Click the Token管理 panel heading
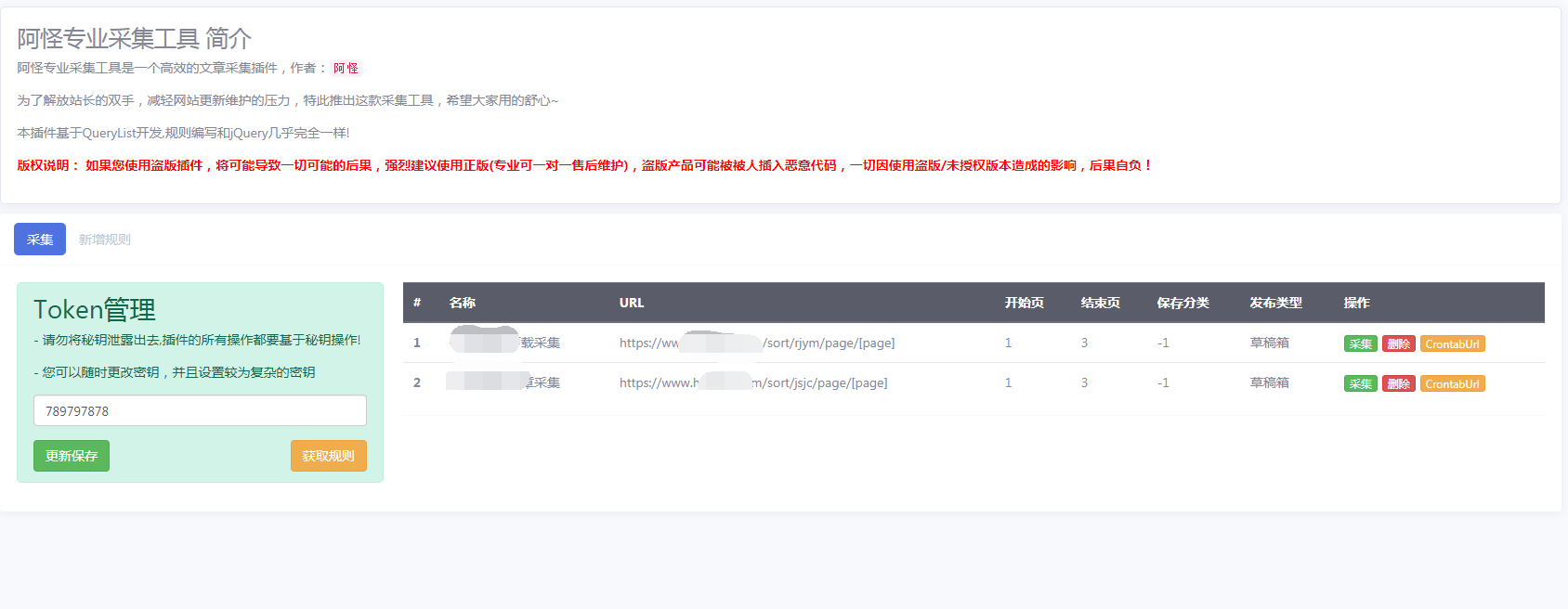This screenshot has width=1568, height=609. (x=95, y=309)
